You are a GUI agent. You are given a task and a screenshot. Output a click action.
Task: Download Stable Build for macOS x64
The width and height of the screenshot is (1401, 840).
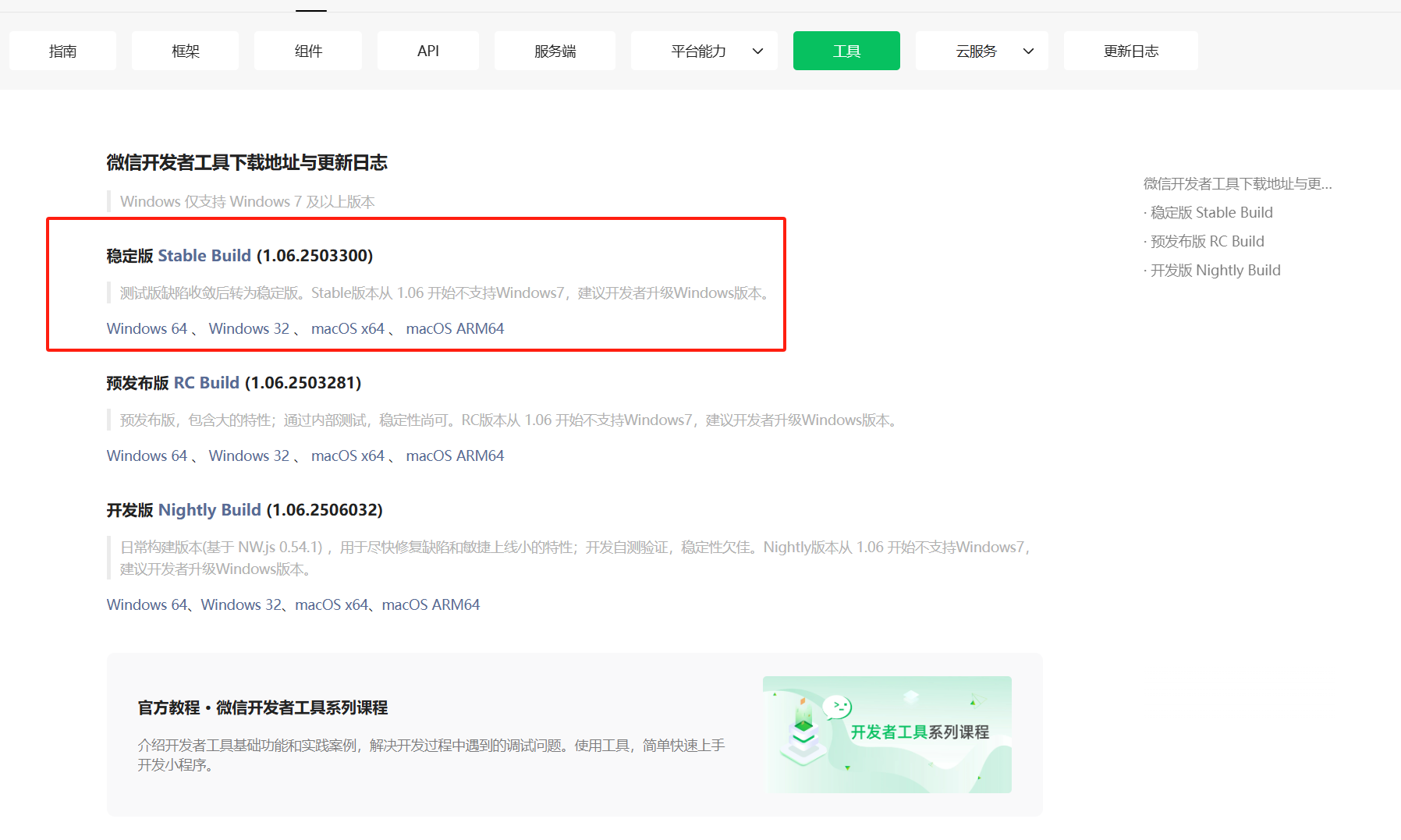[x=348, y=328]
